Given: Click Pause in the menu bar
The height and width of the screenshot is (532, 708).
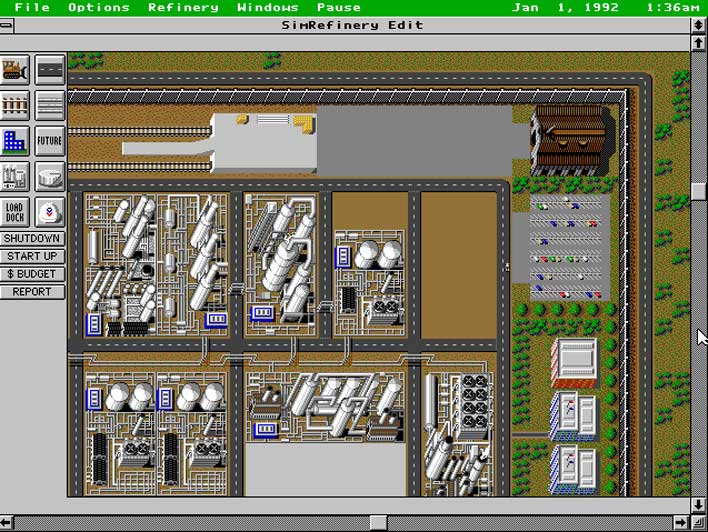Looking at the screenshot, I should (339, 8).
